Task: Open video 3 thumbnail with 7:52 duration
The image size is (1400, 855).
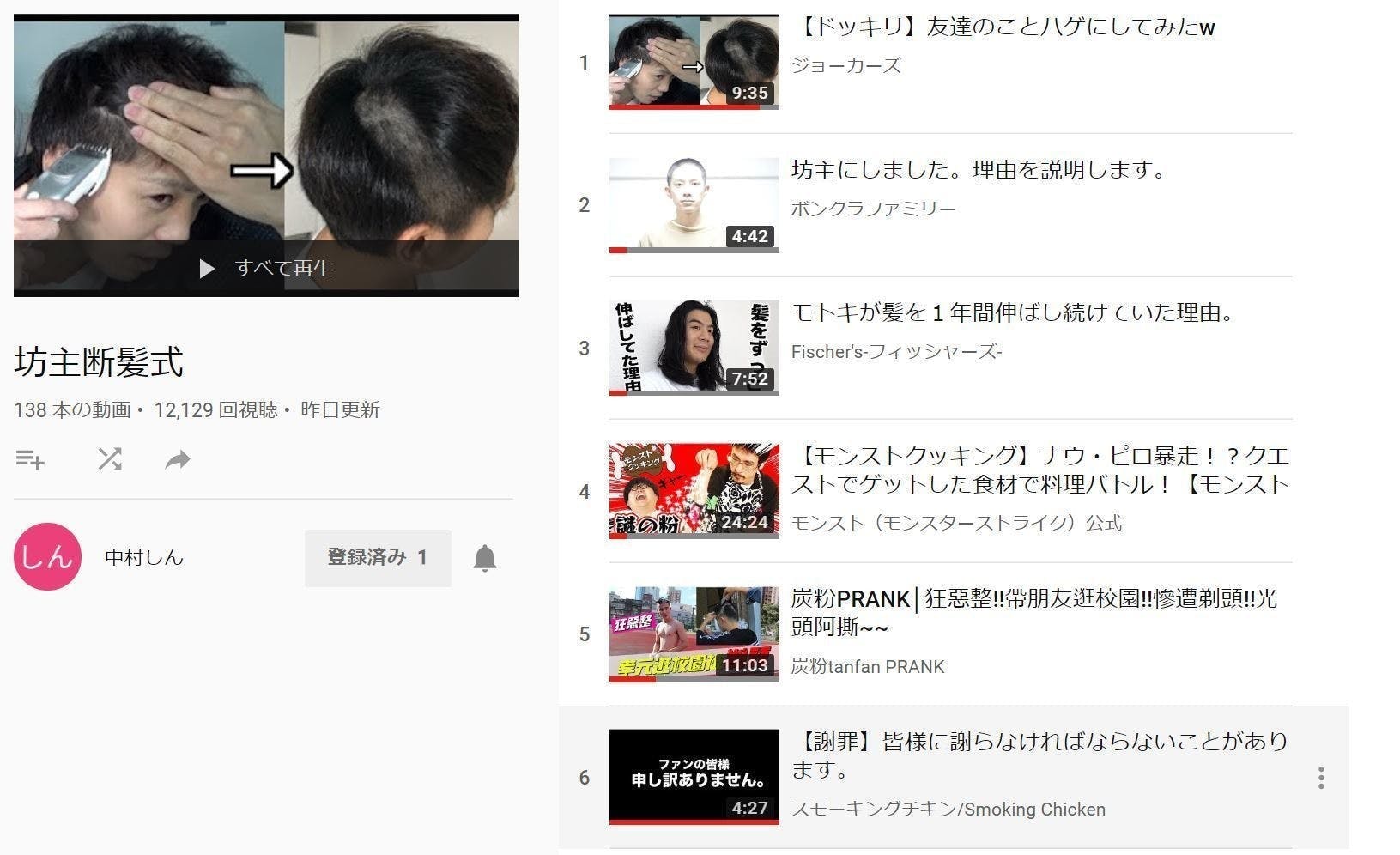Action: pos(694,348)
